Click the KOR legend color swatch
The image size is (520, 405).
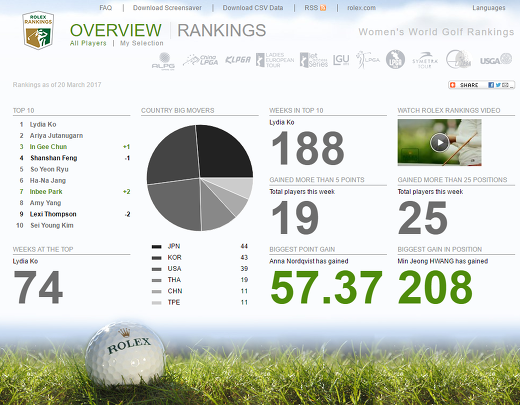157,258
